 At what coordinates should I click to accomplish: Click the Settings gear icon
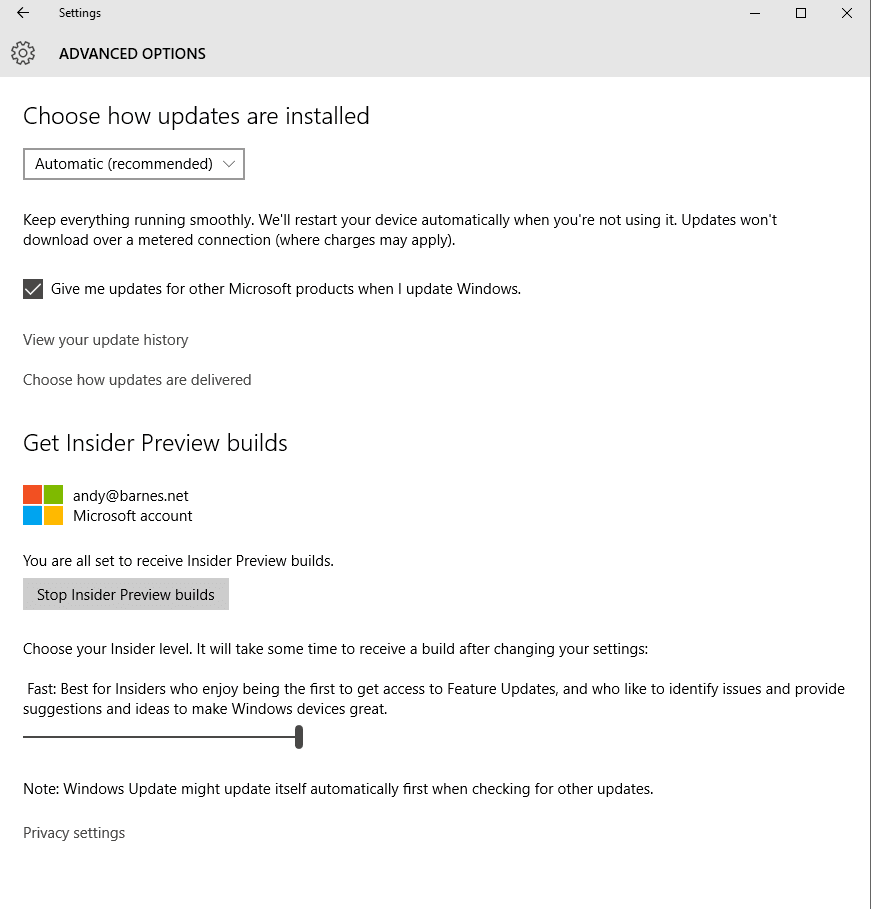click(x=23, y=53)
